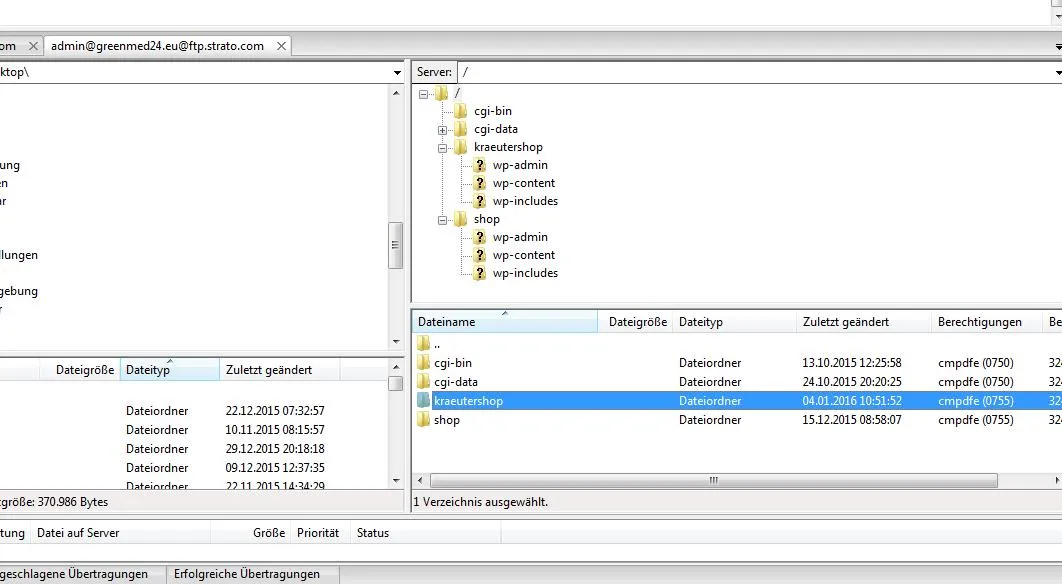Collapse the shop tree node

coord(442,220)
